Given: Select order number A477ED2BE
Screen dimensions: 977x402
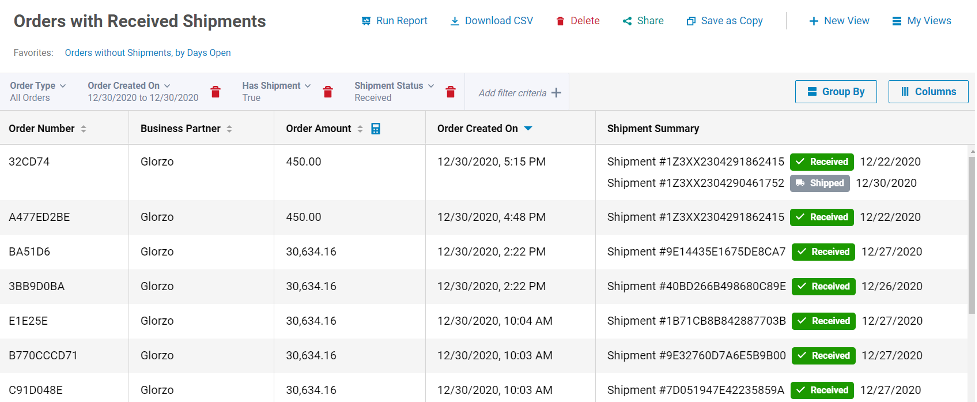Looking at the screenshot, I should [x=39, y=218].
